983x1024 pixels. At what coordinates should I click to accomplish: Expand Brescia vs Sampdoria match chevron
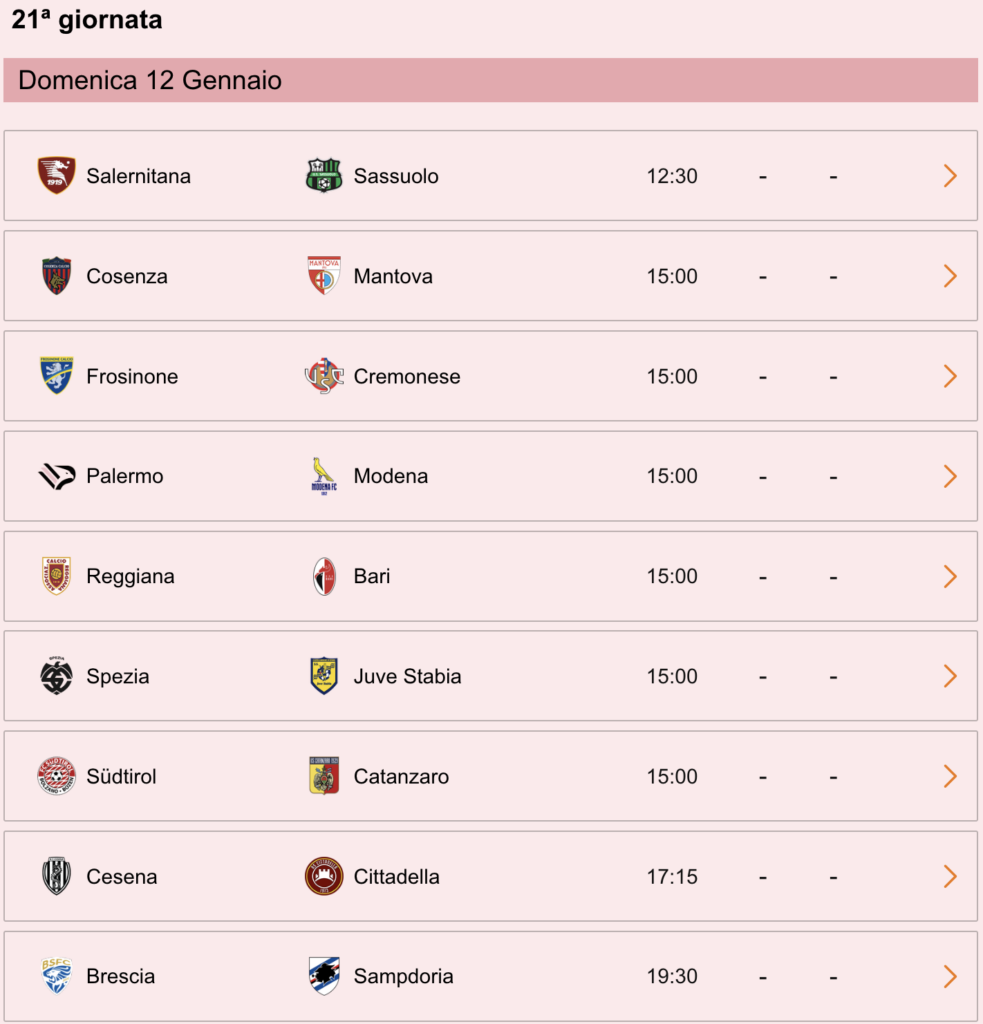950,976
